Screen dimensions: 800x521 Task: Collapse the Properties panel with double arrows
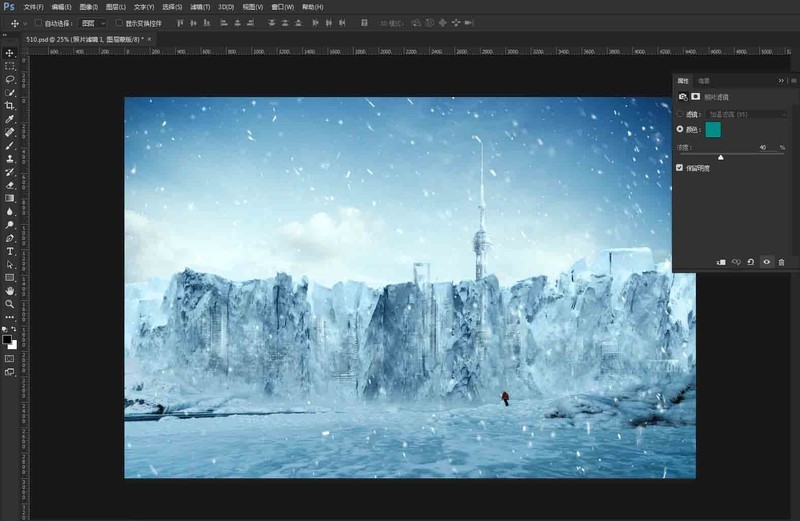point(781,81)
